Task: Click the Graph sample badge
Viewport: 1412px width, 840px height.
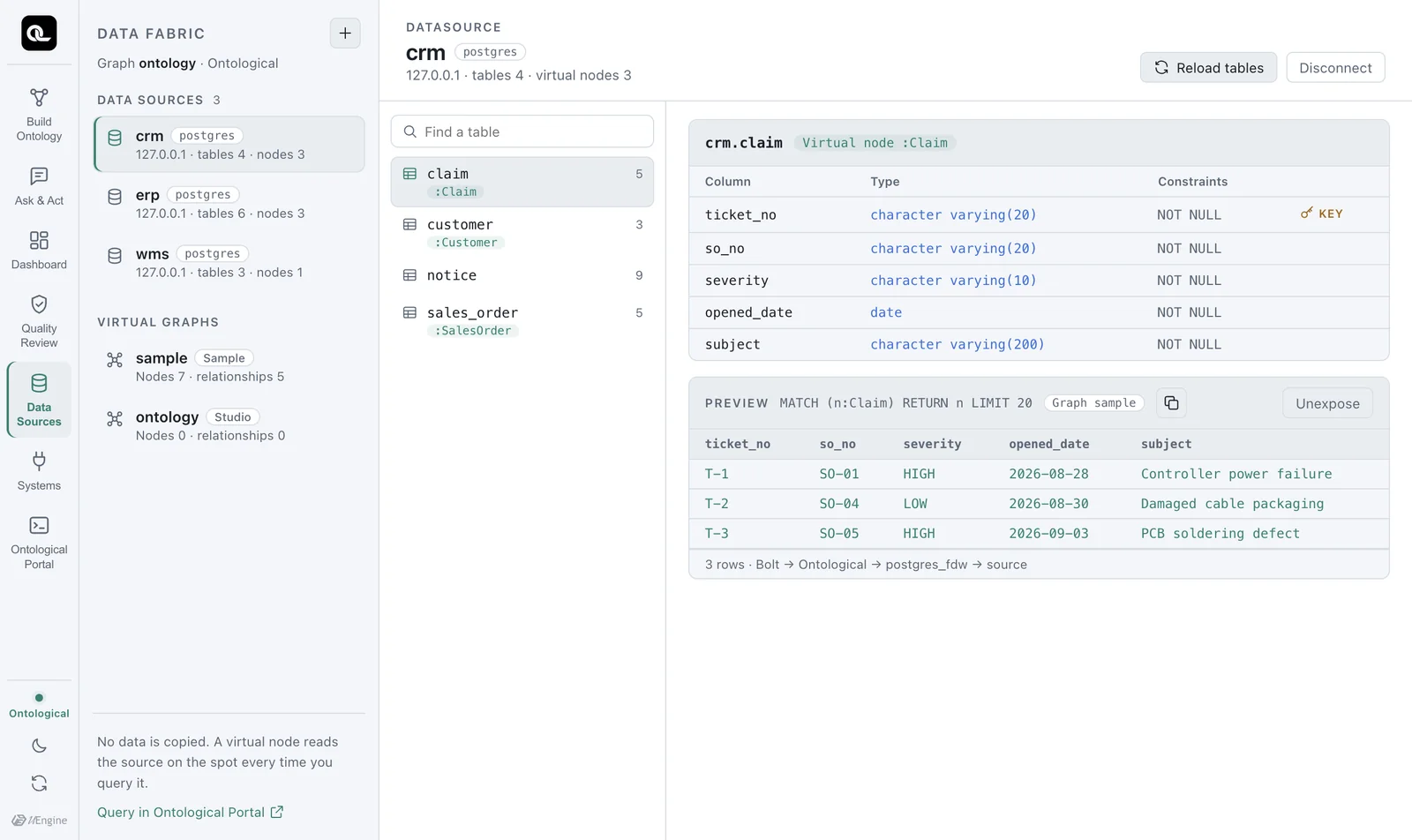Action: pos(1093,403)
